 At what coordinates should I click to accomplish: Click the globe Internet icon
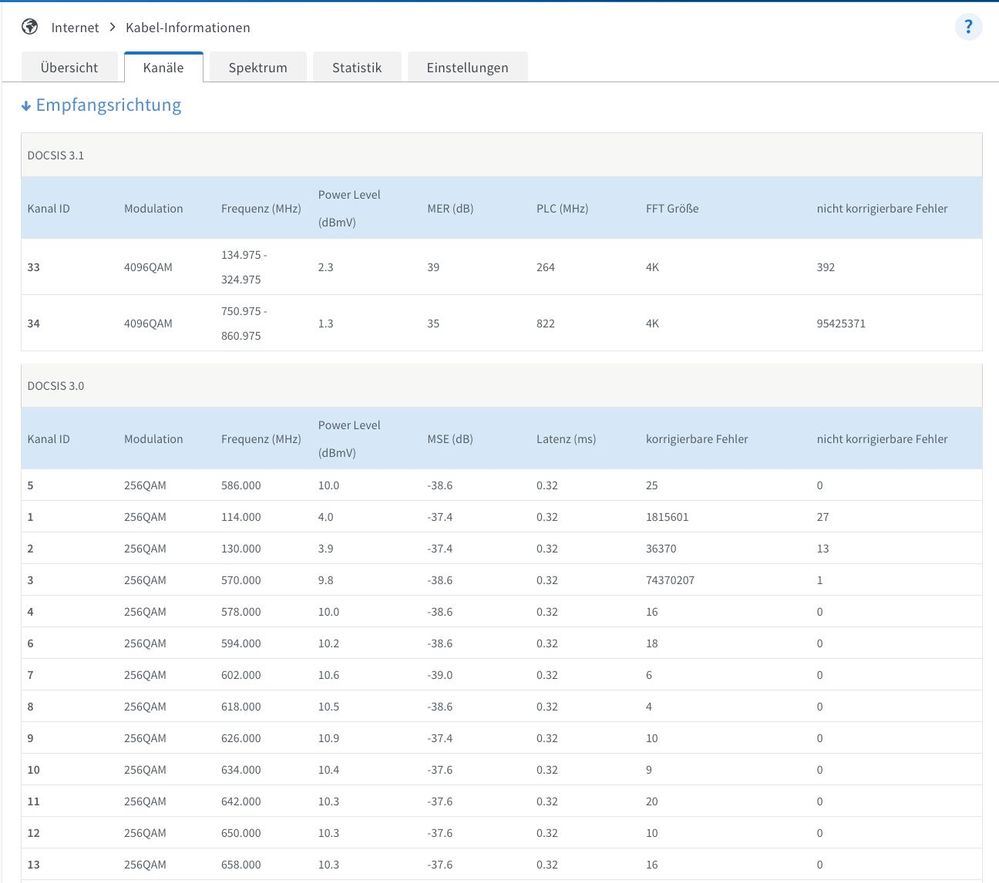pos(30,27)
